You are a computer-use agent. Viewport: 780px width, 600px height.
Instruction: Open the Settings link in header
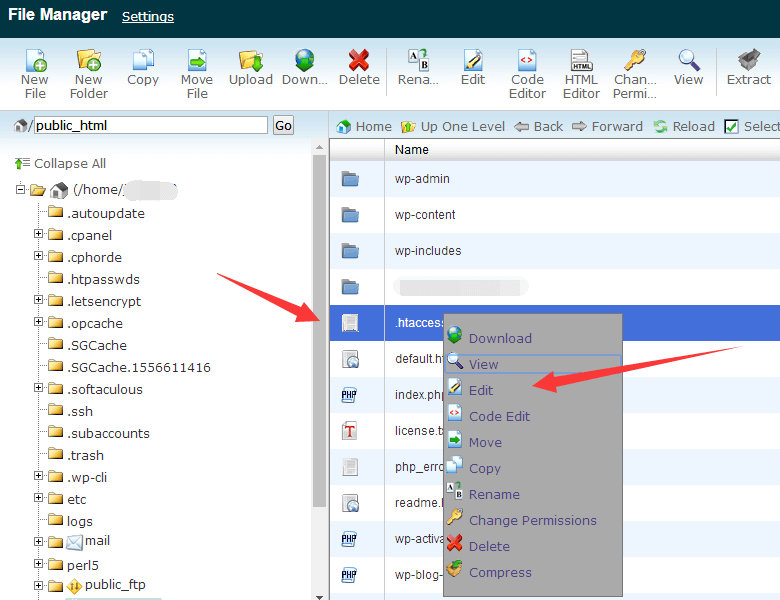point(147,16)
